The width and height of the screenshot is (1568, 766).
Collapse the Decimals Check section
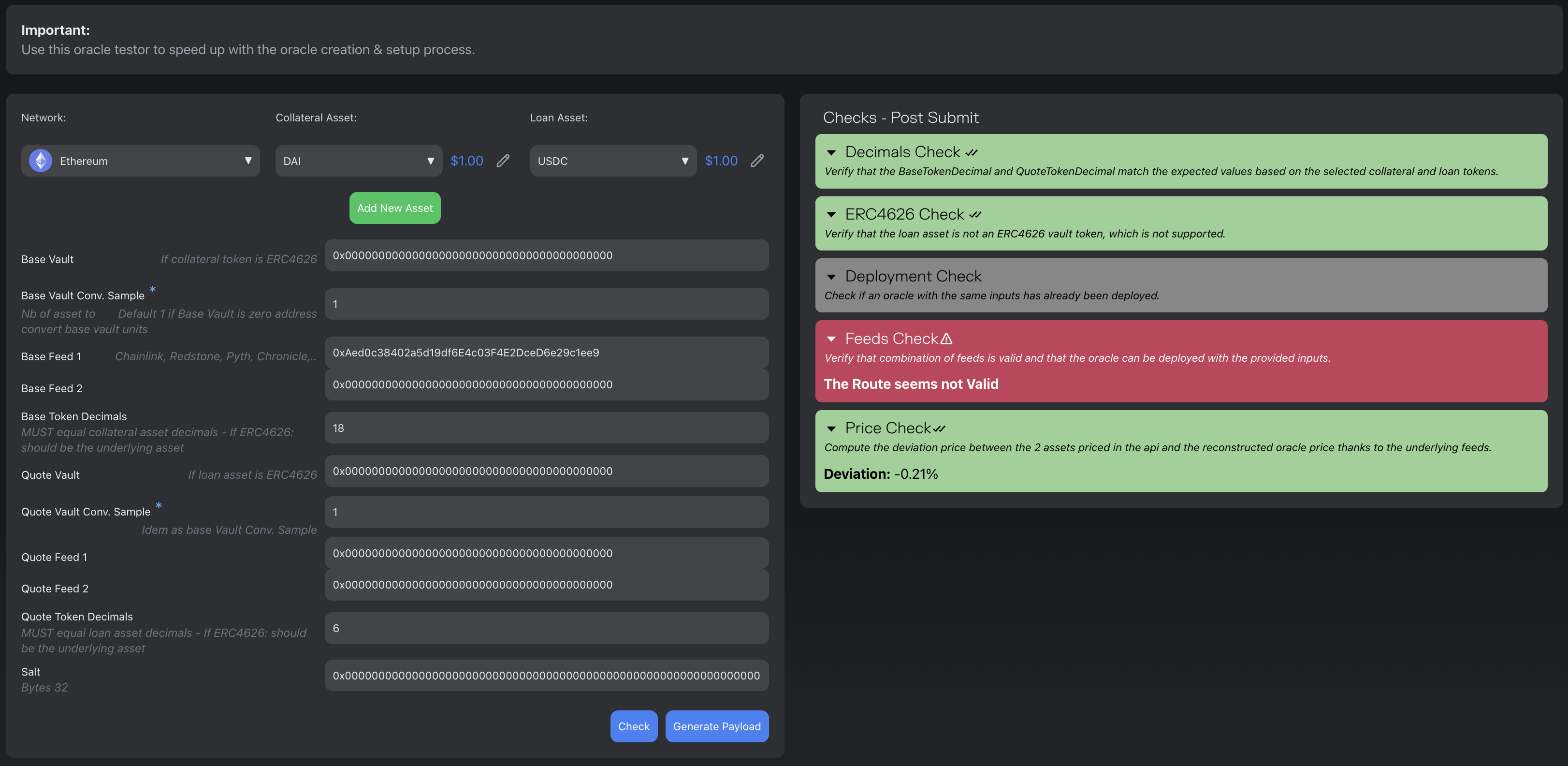[x=831, y=152]
